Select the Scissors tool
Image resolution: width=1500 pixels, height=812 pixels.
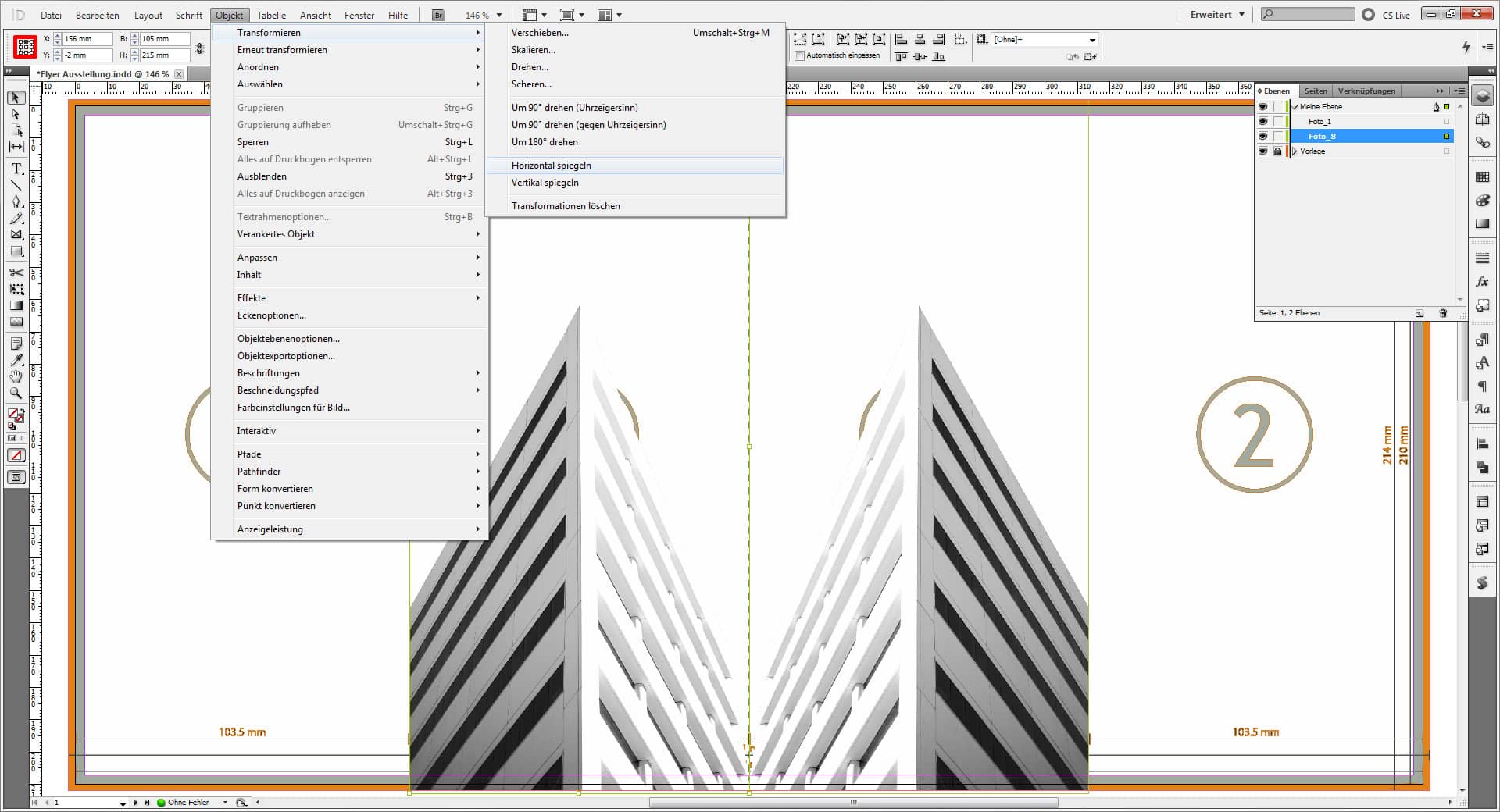[16, 272]
